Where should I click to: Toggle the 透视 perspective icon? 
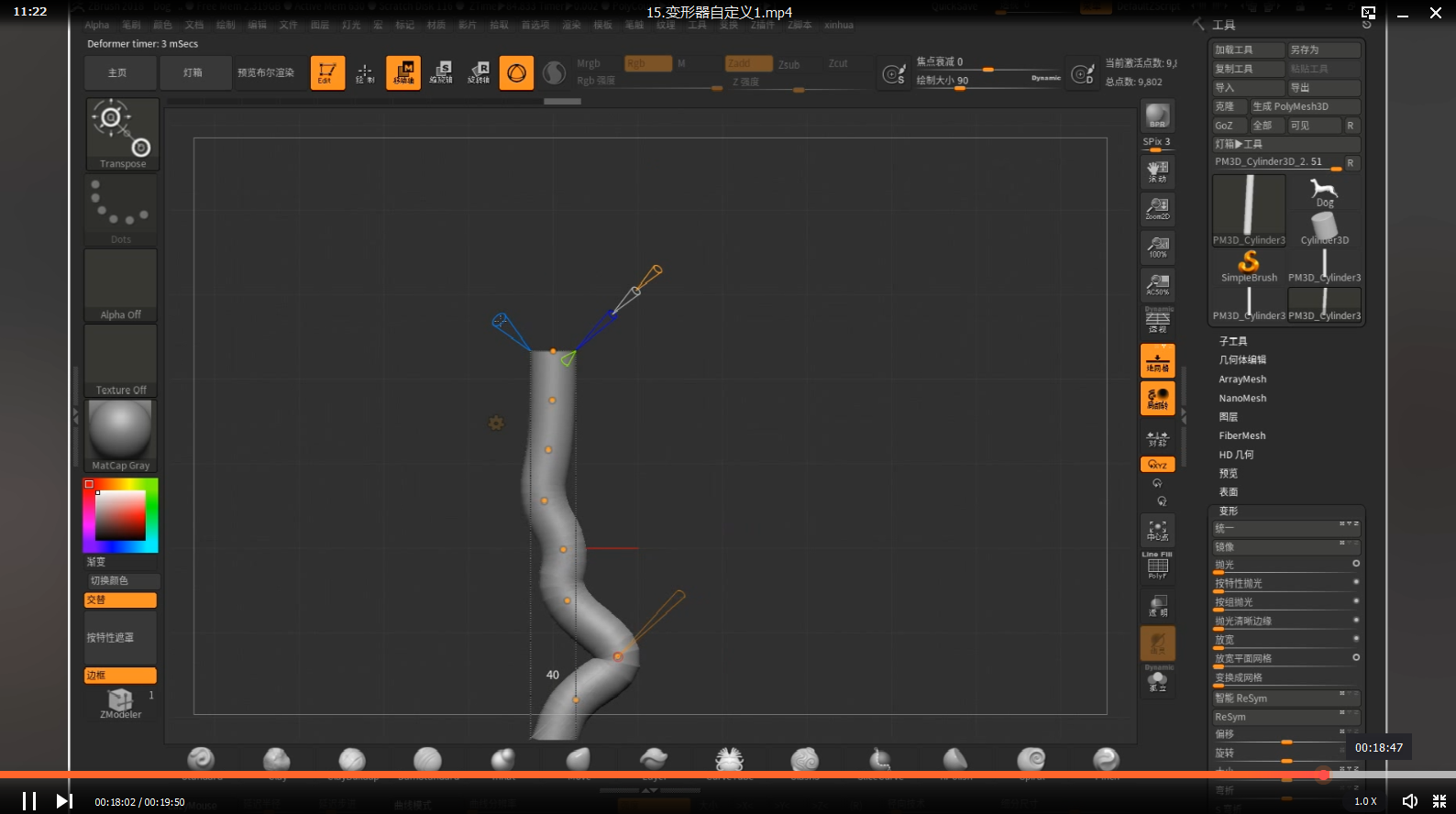click(1157, 321)
